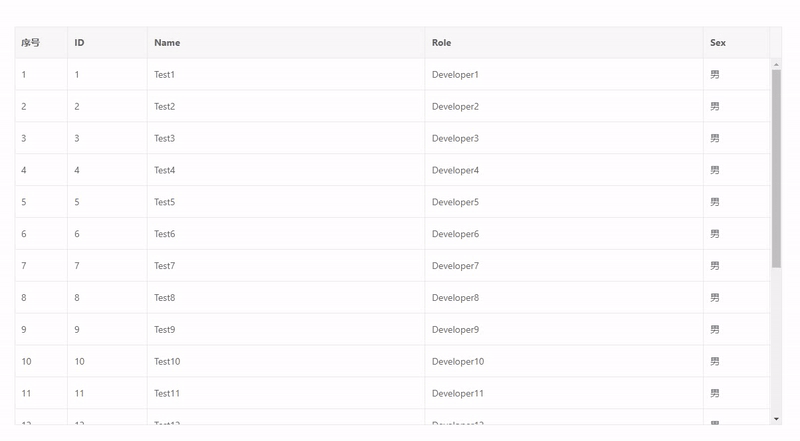800x441 pixels.
Task: Click the 男 cell in the Test1 row
Action: pyautogui.click(x=715, y=75)
